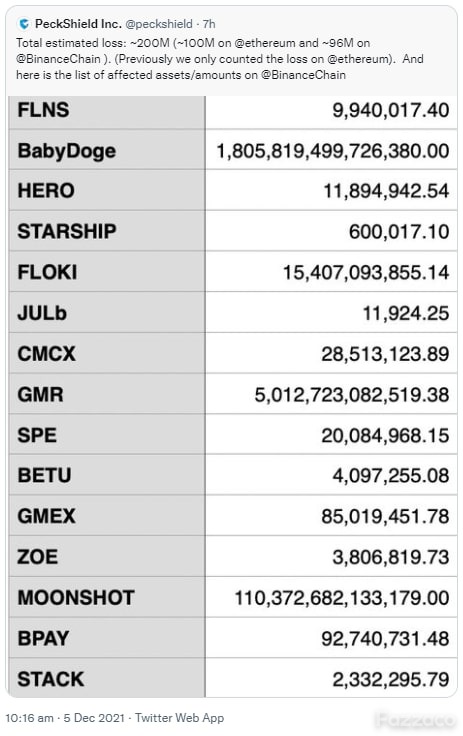Click the MOONSHOT token label
This screenshot has width=463, height=736.
(x=76, y=598)
